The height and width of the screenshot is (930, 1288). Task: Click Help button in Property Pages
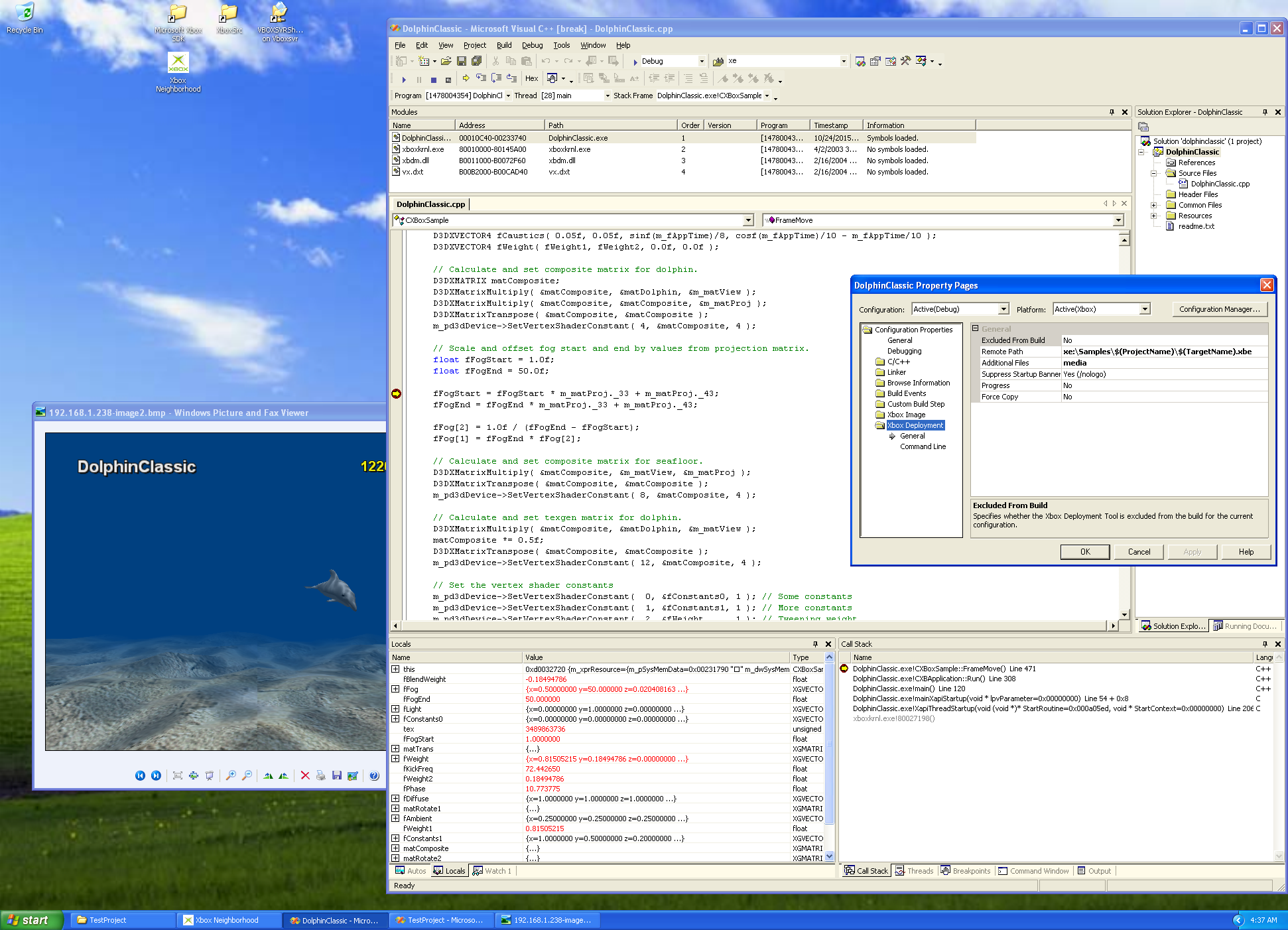pos(1246,552)
